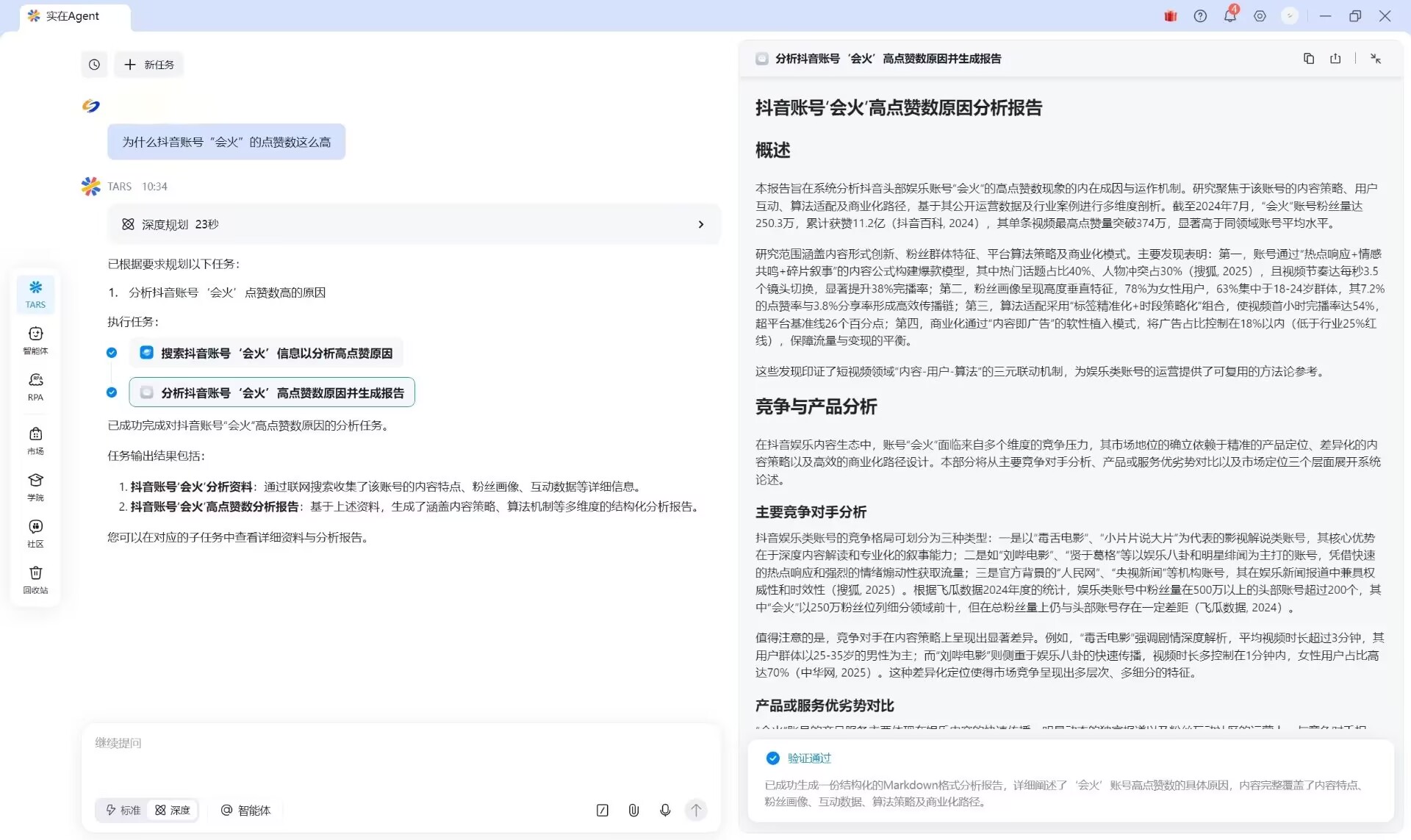This screenshot has height=840, width=1411.
Task: Open the notification bell with 4 alerts
Action: click(1229, 15)
